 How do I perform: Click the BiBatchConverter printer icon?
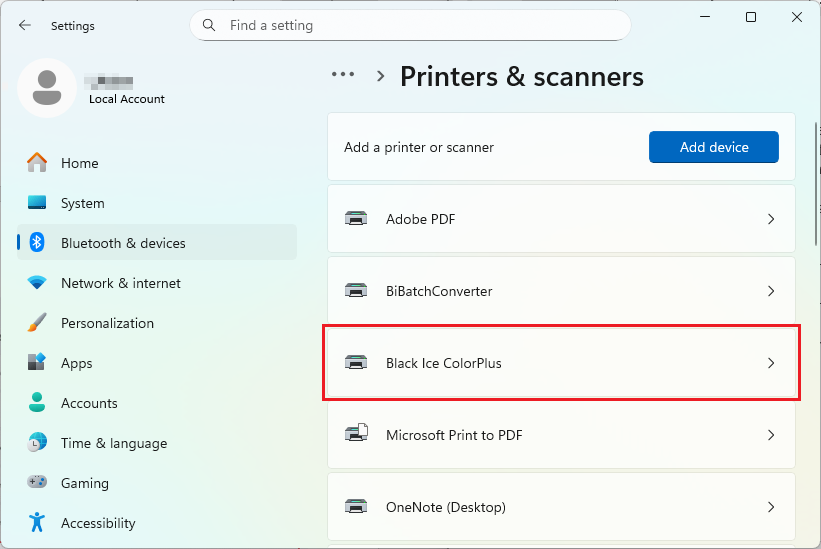click(356, 291)
